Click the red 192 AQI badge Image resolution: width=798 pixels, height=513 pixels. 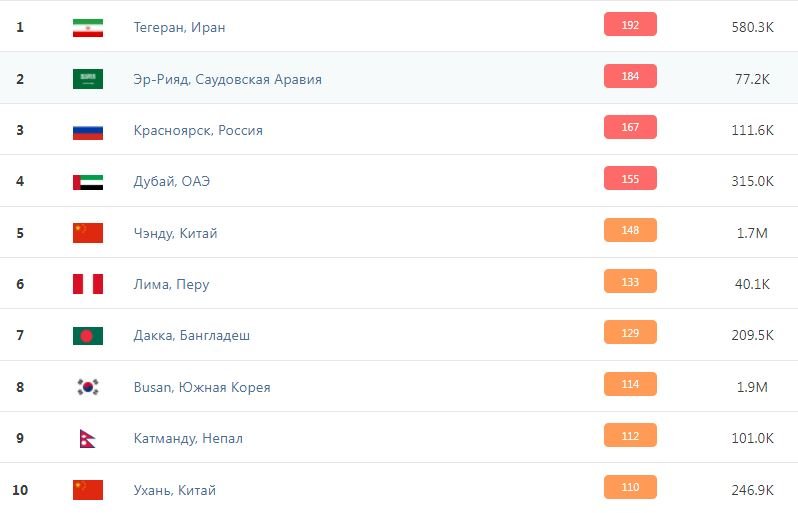point(630,25)
